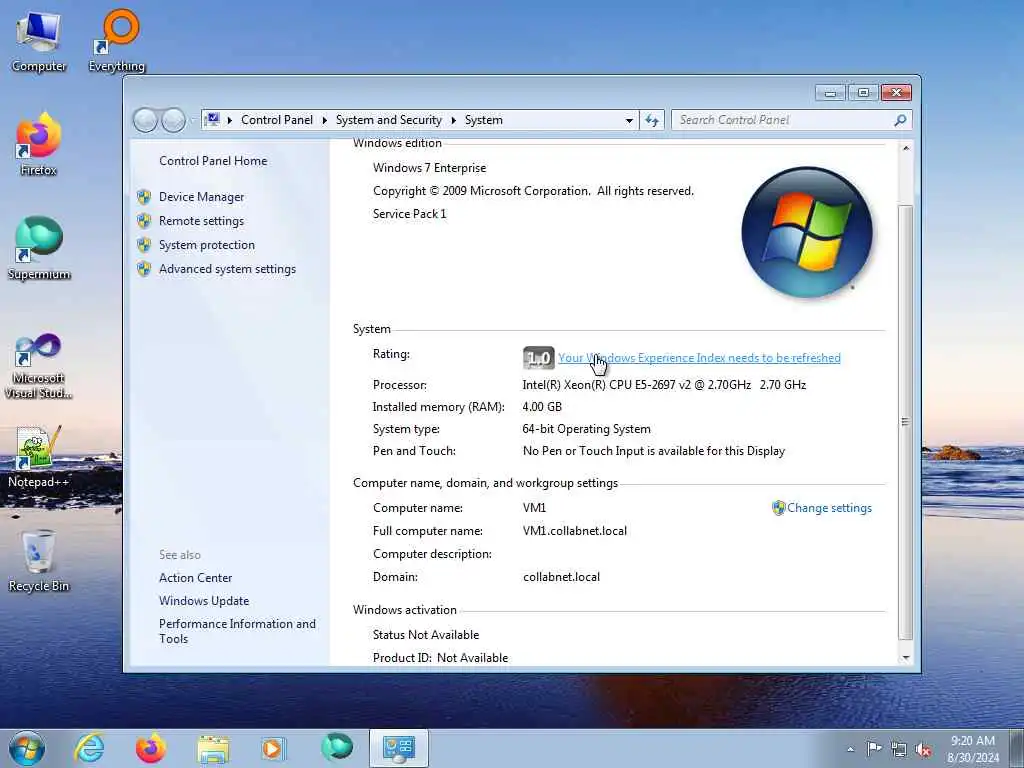Viewport: 1024px width, 768px height.
Task: Open Control Panel Home
Action: tap(213, 161)
